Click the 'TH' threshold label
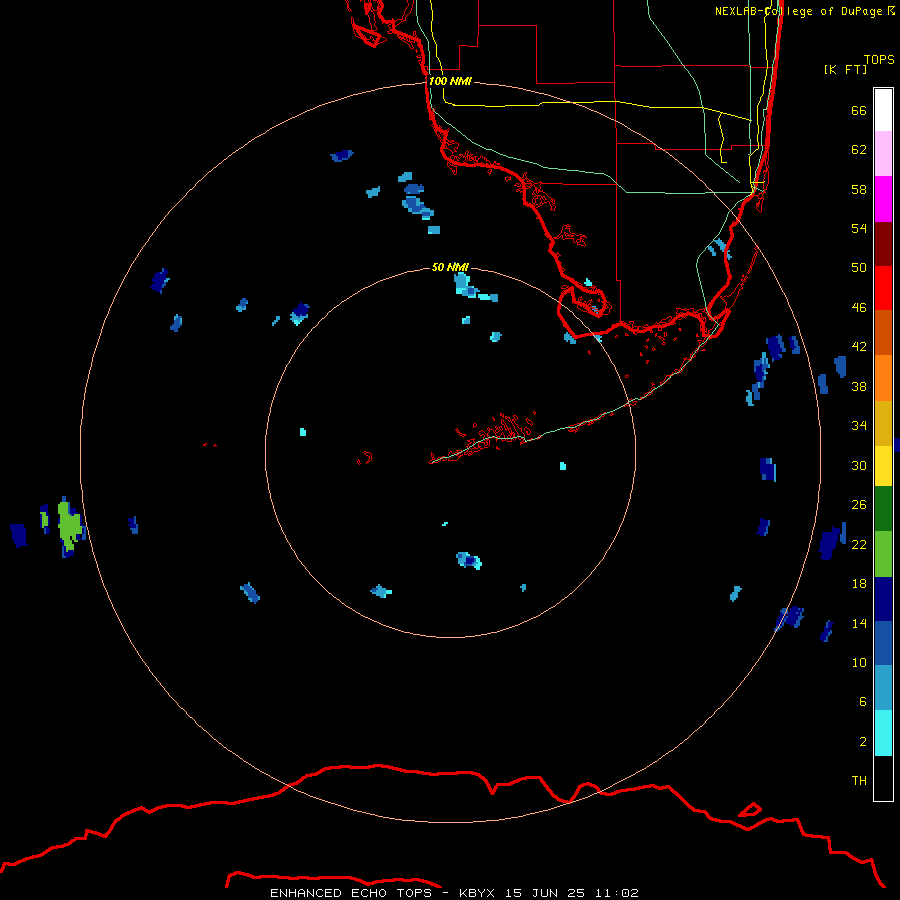The image size is (900, 900). [x=859, y=781]
